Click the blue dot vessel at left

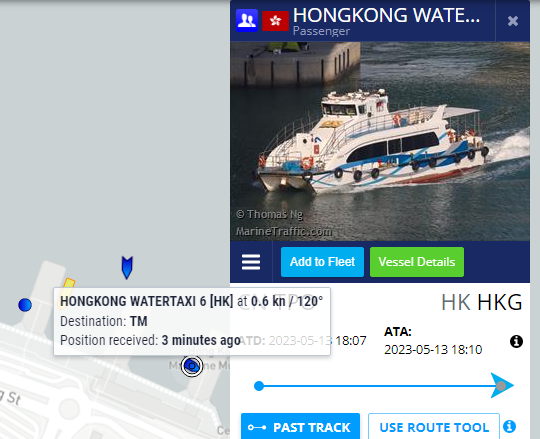(25, 305)
